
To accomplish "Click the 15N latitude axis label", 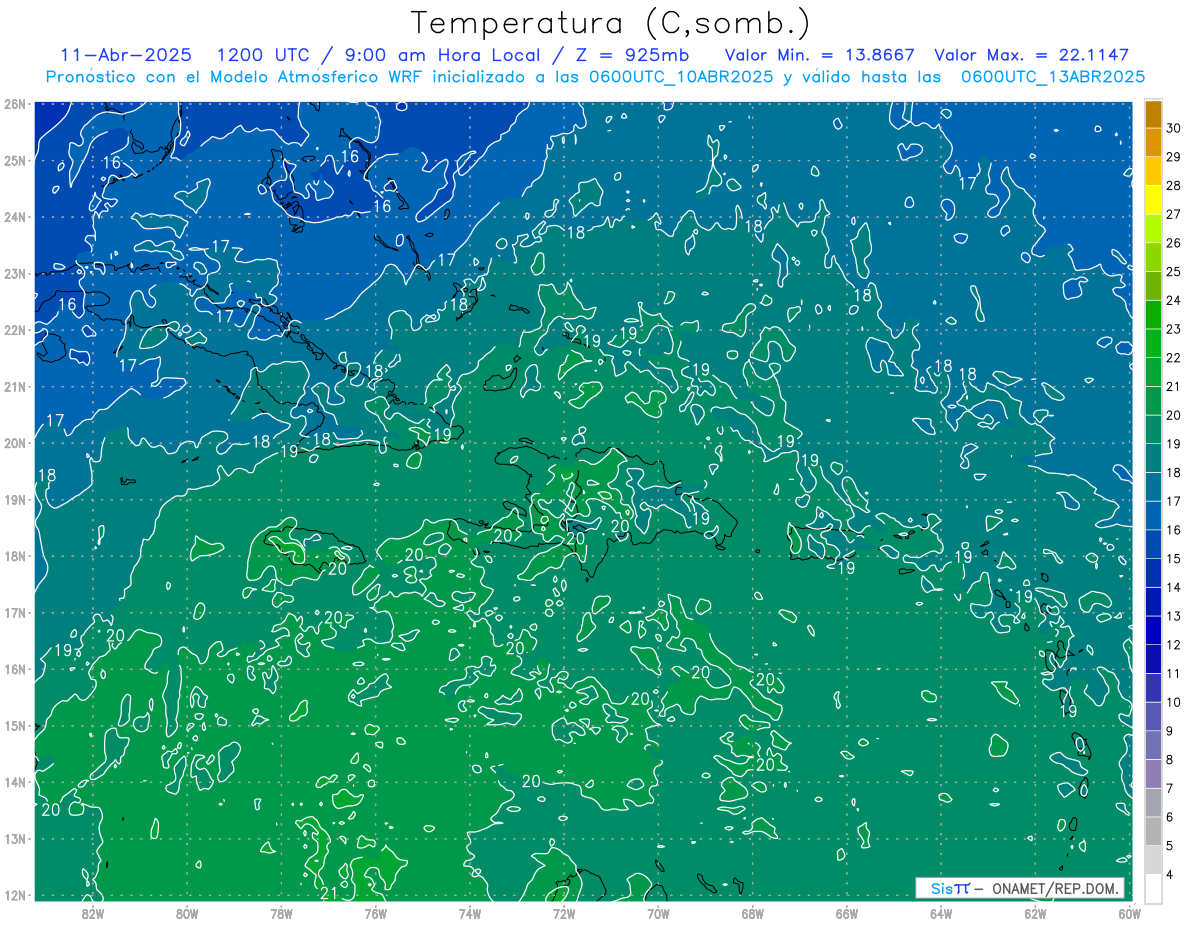I will [x=14, y=726].
